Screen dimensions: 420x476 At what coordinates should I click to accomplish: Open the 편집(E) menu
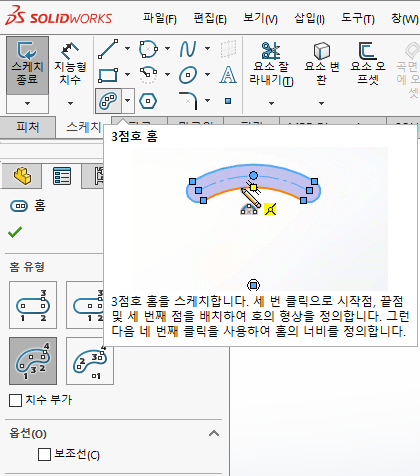[x=210, y=18]
